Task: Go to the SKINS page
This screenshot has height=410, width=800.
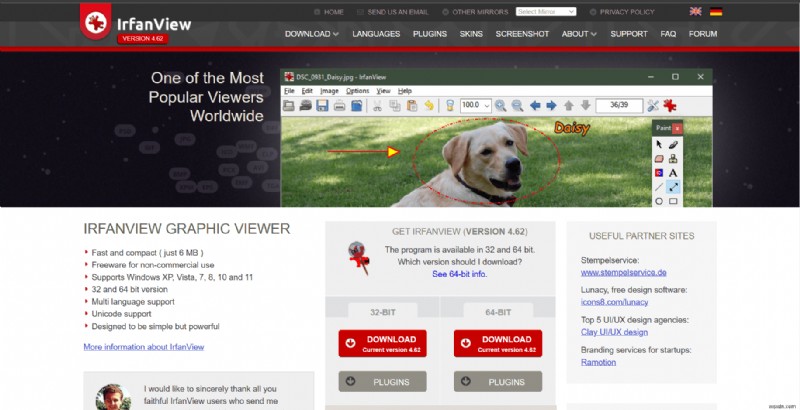Action: tap(471, 34)
